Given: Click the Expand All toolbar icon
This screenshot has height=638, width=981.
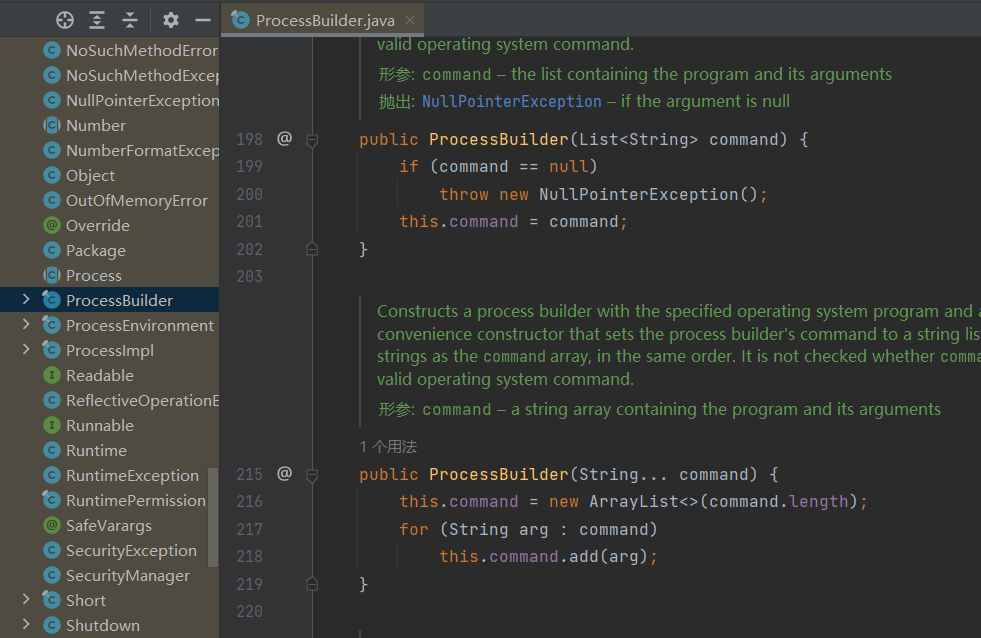Looking at the screenshot, I should click(97, 20).
